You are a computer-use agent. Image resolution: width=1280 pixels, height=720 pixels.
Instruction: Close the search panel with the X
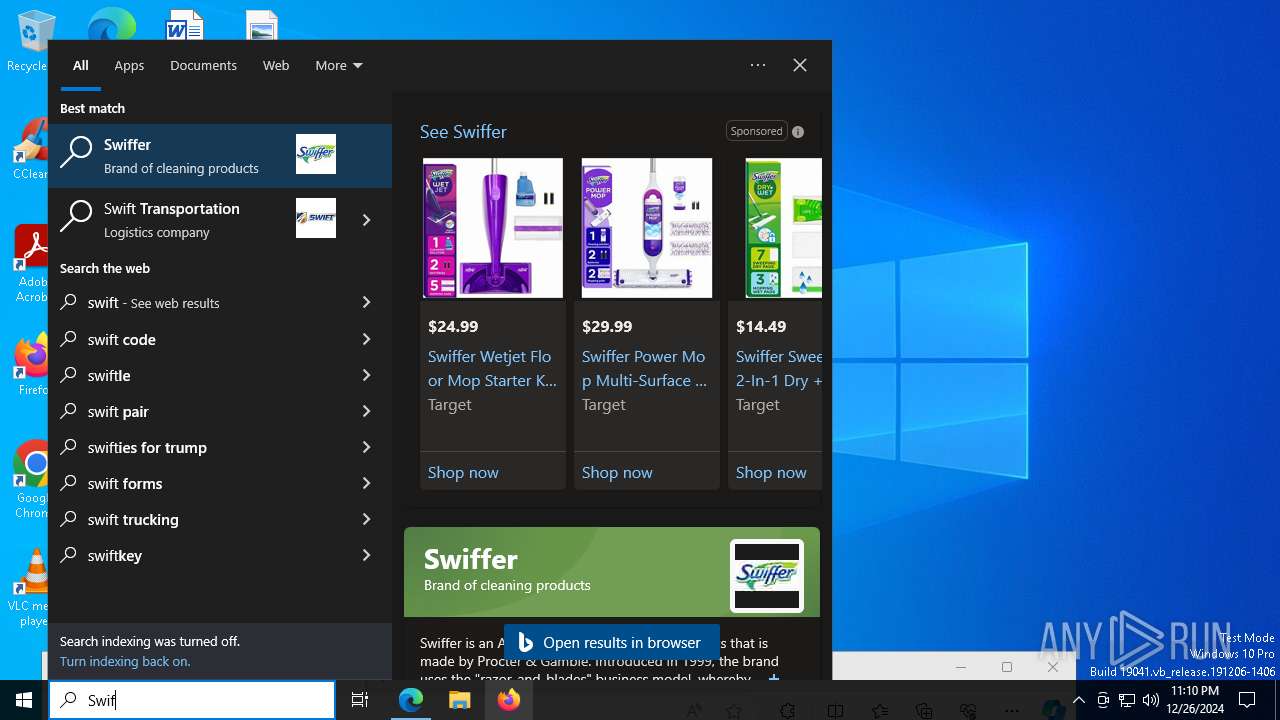[x=800, y=65]
